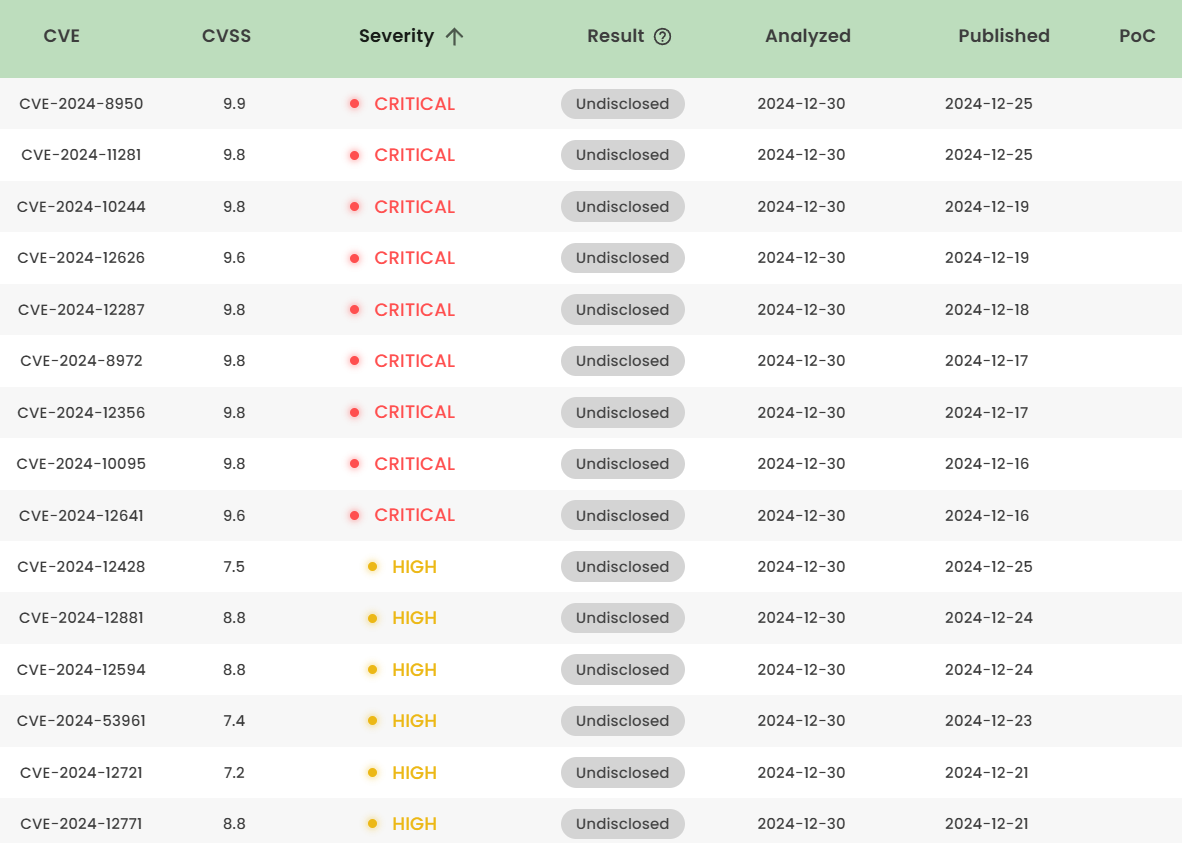Screen dimensions: 1182x843
Task: Open CVE-2024-8950 entry
Action: click(81, 104)
